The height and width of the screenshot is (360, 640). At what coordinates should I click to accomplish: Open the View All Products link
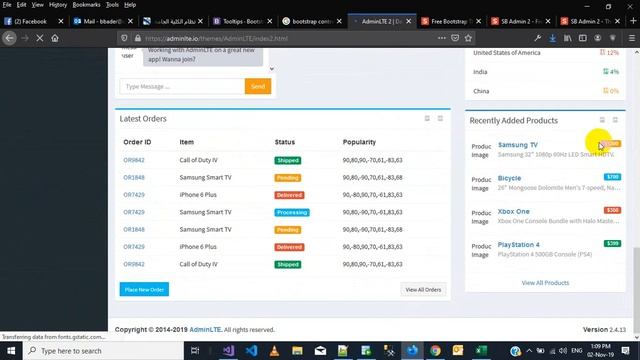tap(545, 283)
